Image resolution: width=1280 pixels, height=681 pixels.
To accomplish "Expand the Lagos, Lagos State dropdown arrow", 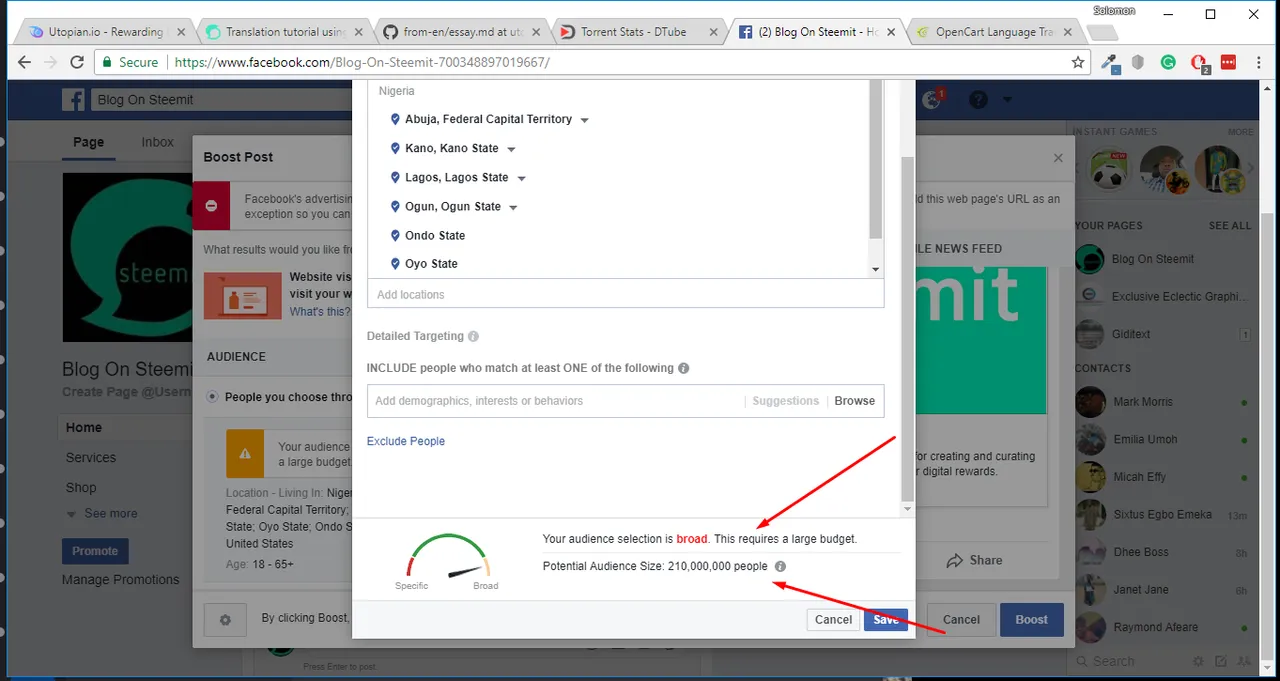I will (521, 178).
